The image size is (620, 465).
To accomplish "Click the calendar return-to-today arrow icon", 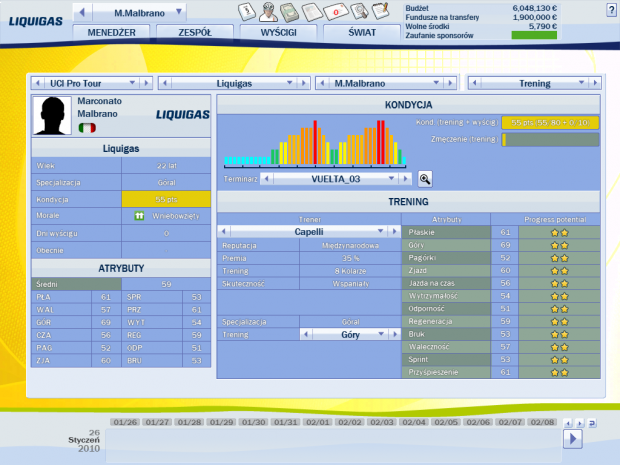I will click(x=592, y=423).
